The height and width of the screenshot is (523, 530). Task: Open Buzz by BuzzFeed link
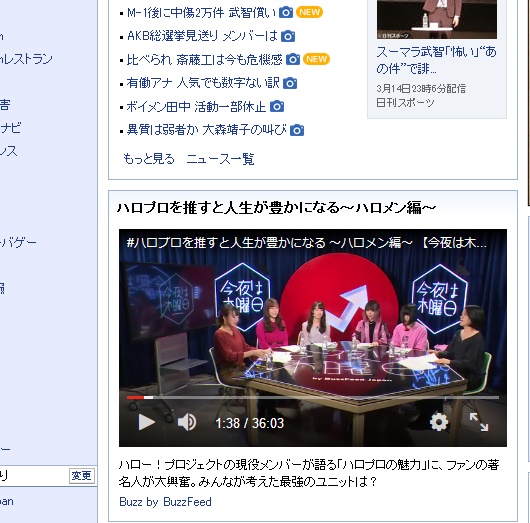click(165, 502)
